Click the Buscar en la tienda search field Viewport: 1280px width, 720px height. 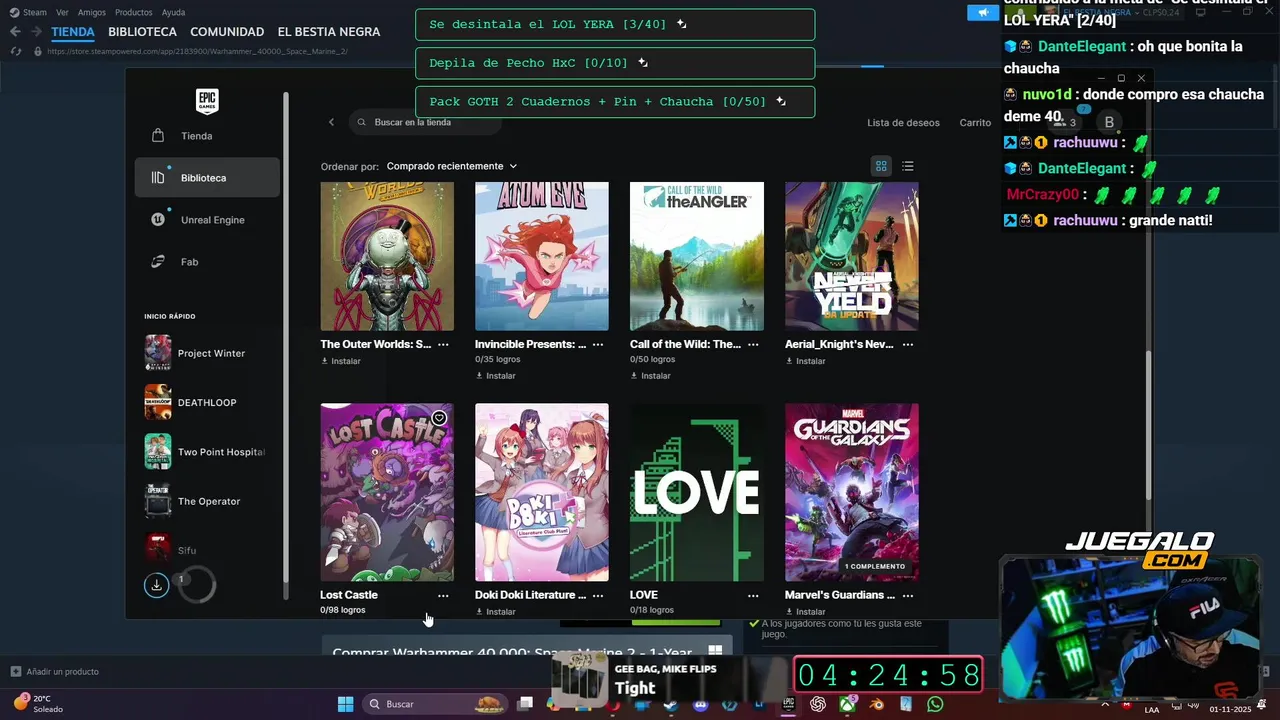(x=425, y=122)
